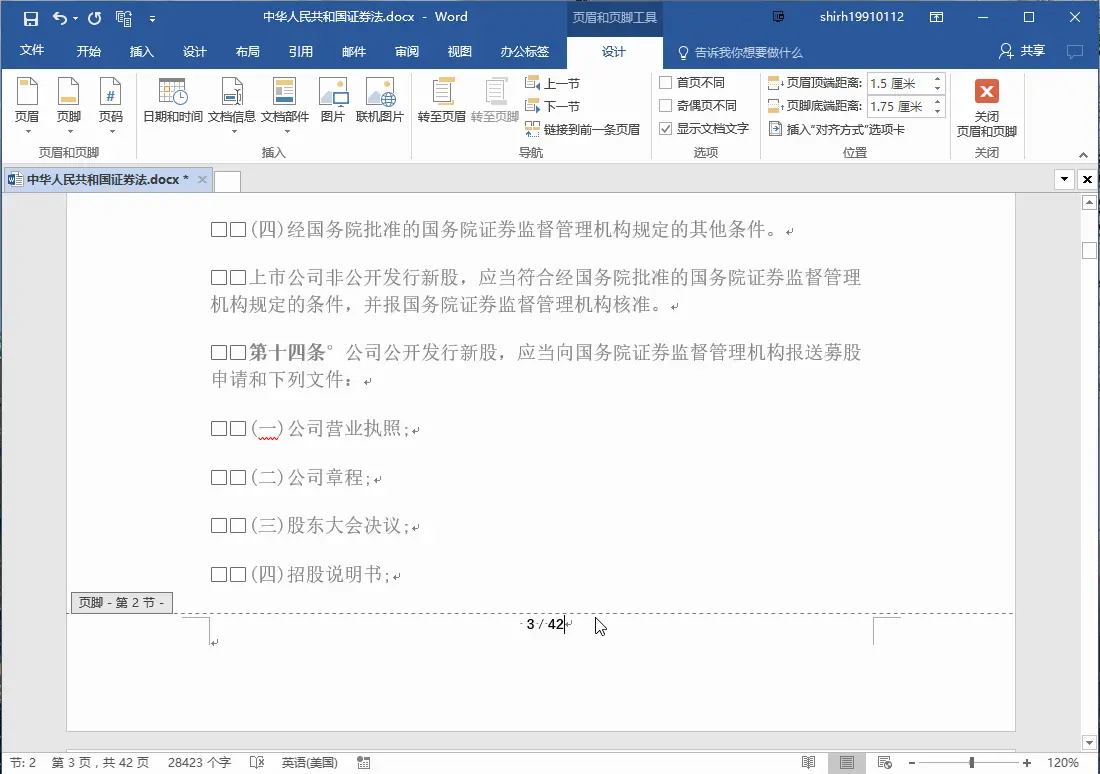
Task: Increase 页脚底端距离 with up arrow
Action: point(937,102)
